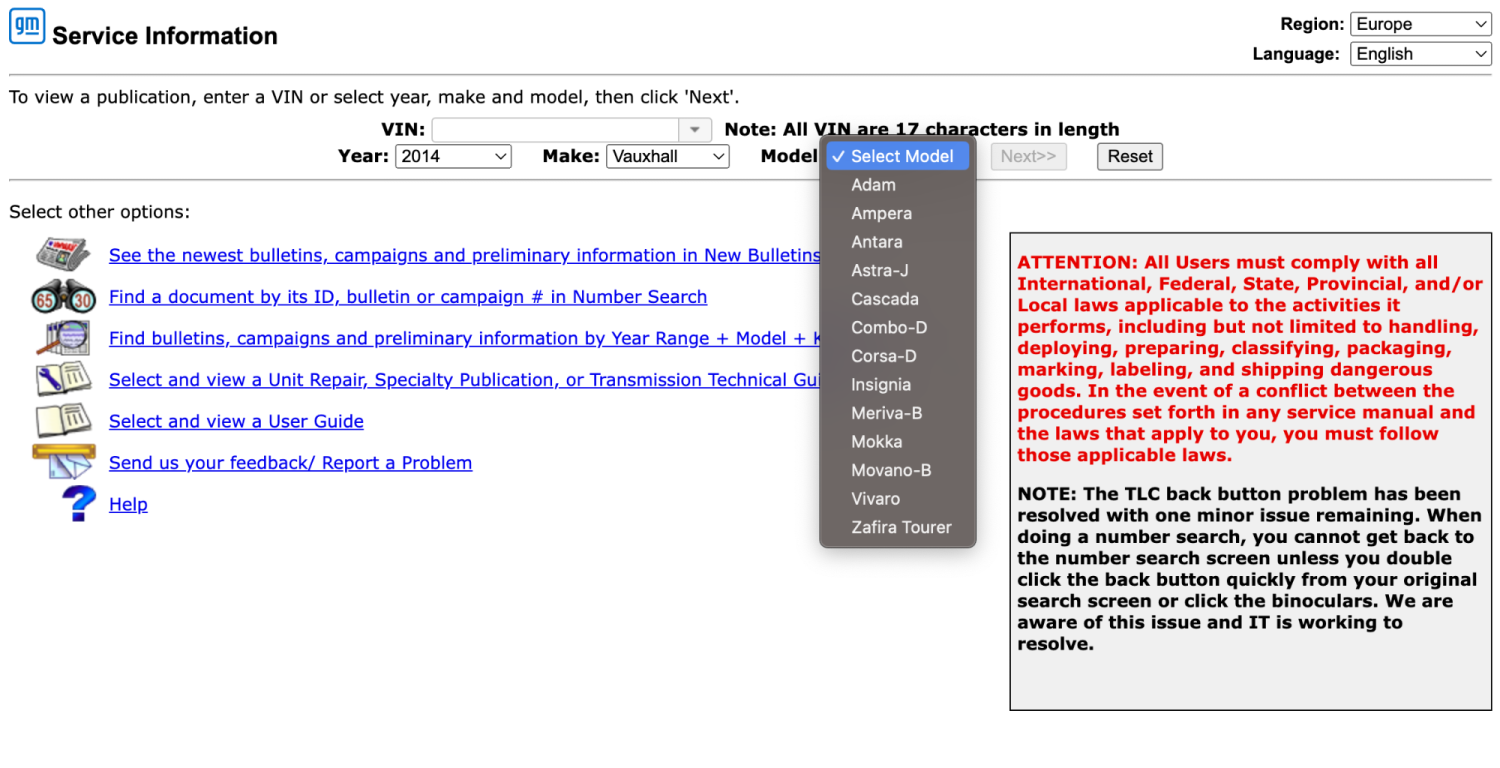Open newest bulletins in New Bulletins link

[x=464, y=255]
